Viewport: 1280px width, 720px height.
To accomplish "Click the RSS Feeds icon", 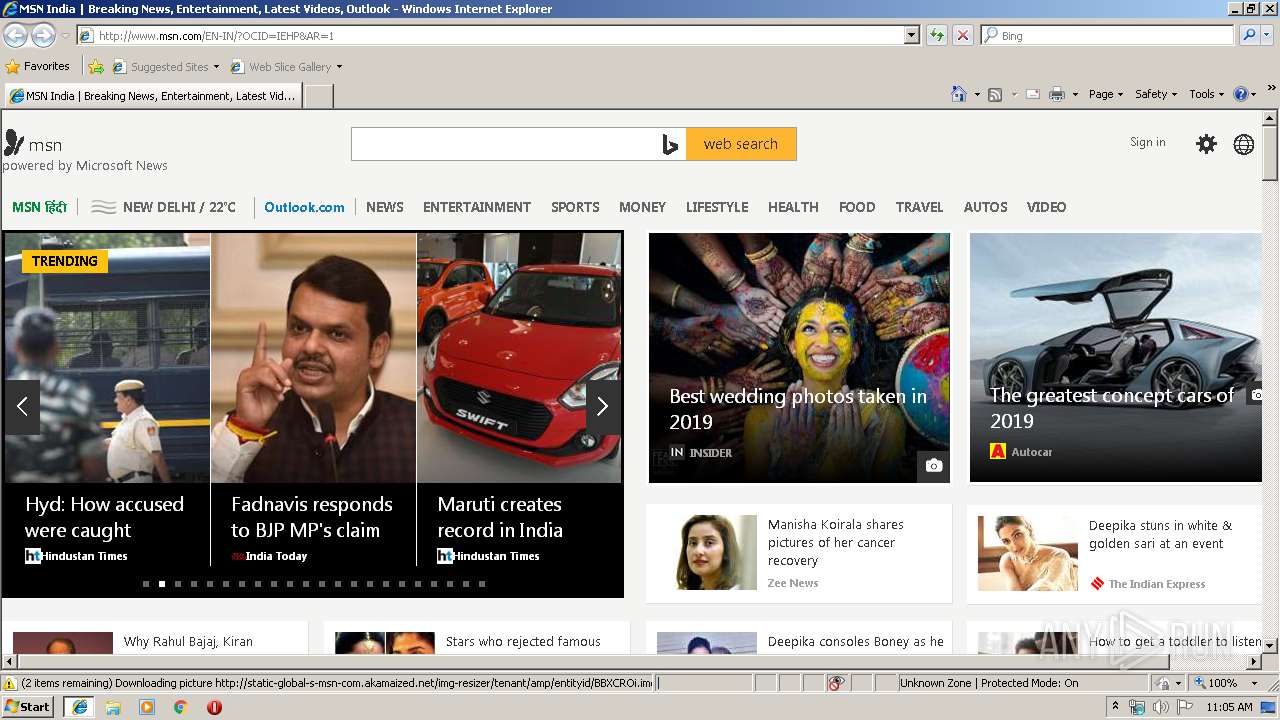I will 995,94.
